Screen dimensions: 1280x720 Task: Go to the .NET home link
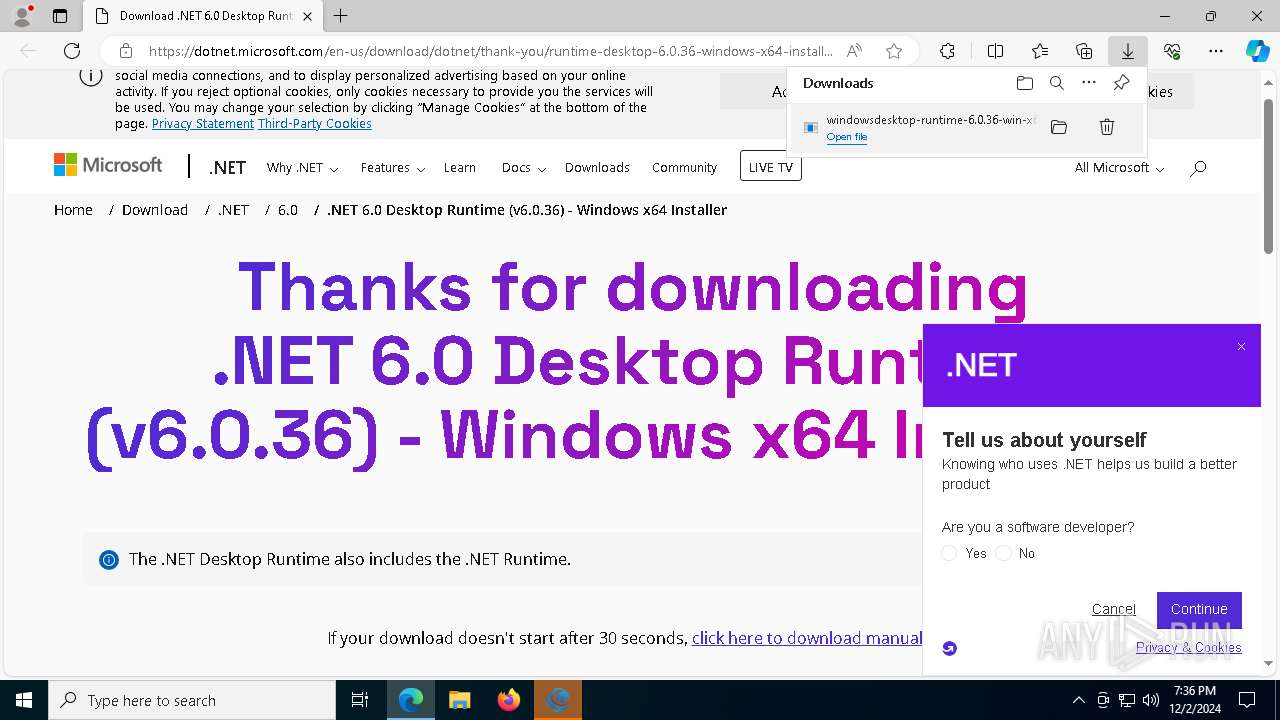[x=227, y=168]
